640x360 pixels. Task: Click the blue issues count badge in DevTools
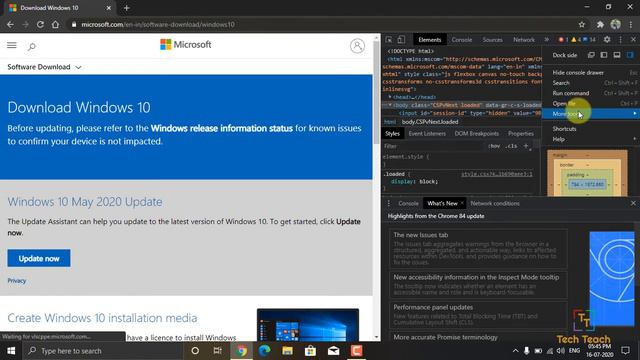tap(589, 40)
